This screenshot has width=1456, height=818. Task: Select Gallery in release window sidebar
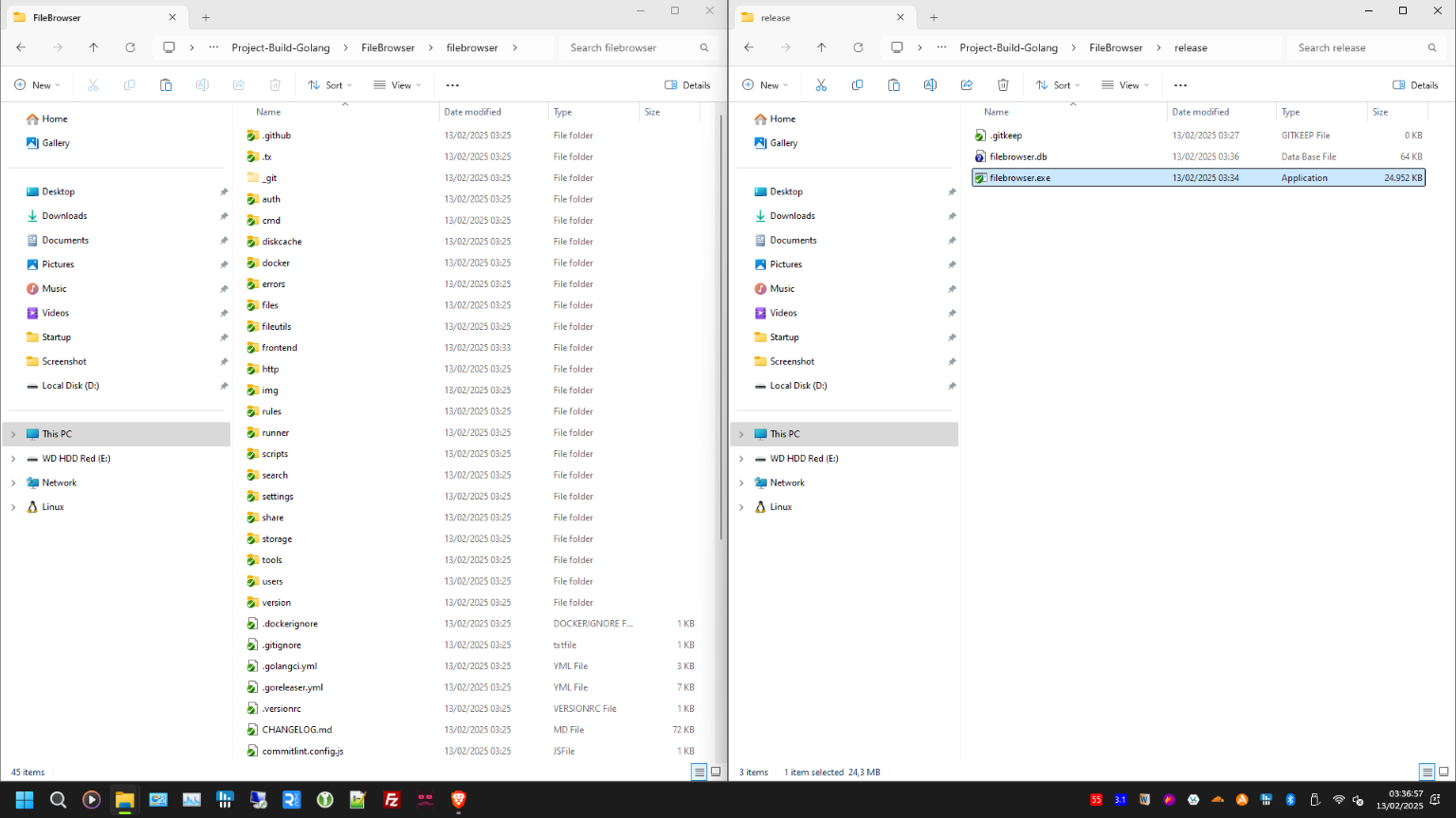pyautogui.click(x=783, y=143)
